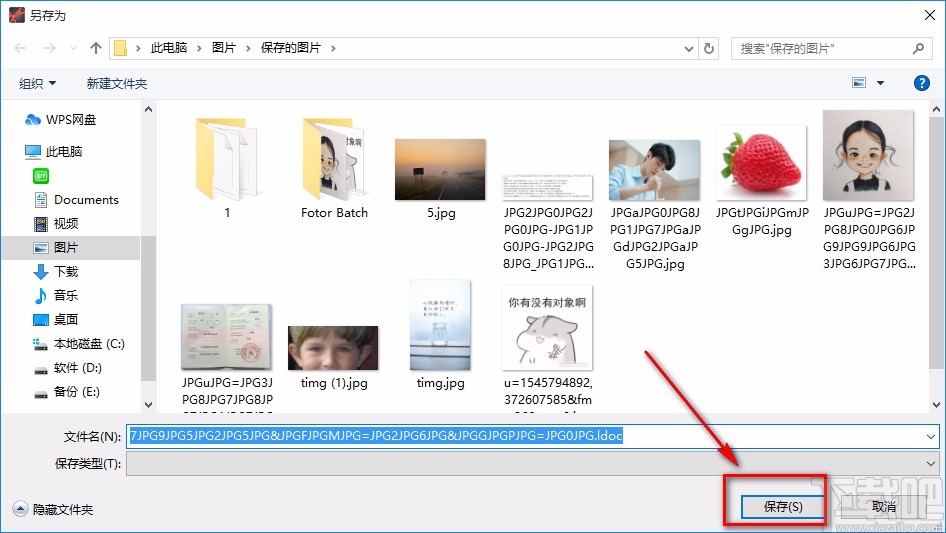Image resolution: width=946 pixels, height=533 pixels.
Task: Open 视频 folder in sidebar
Action: [56, 223]
